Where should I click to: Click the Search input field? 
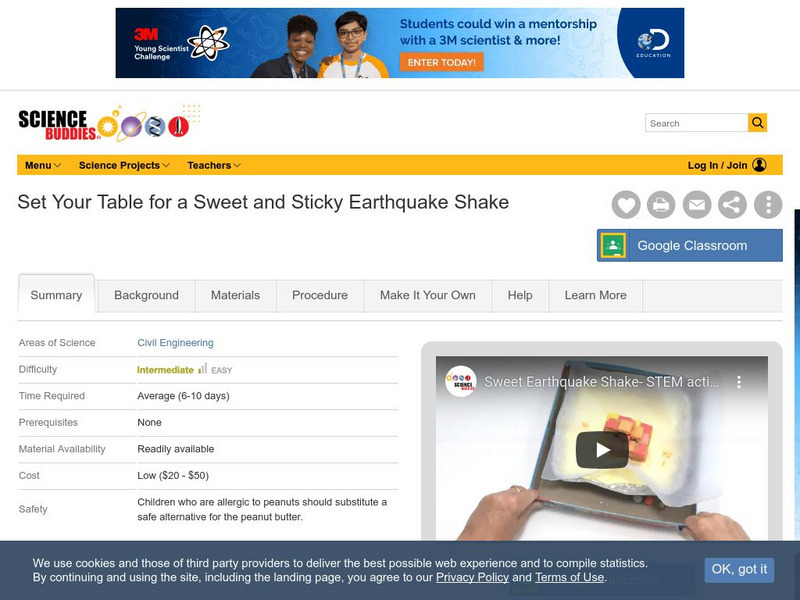(x=696, y=123)
